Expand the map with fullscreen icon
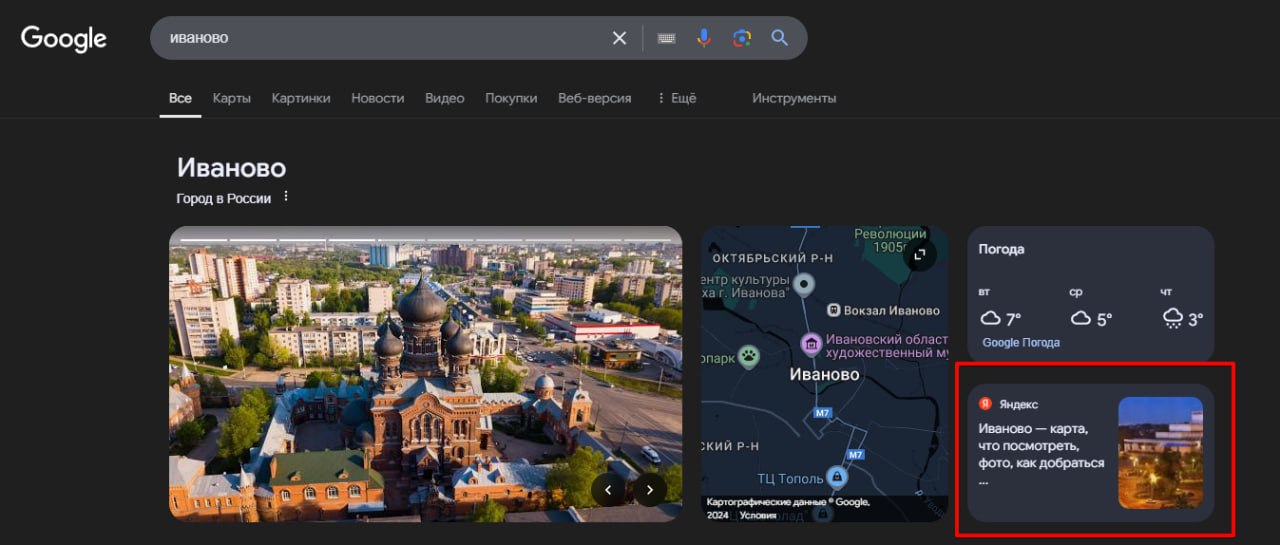Viewport: 1280px width, 545px height. click(918, 256)
